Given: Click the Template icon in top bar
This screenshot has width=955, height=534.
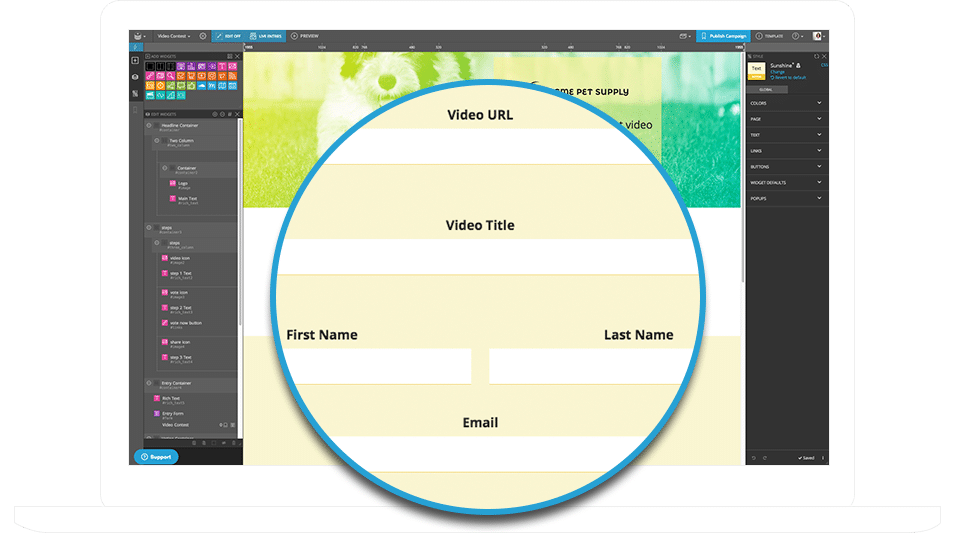Looking at the screenshot, I should pyautogui.click(x=769, y=36).
